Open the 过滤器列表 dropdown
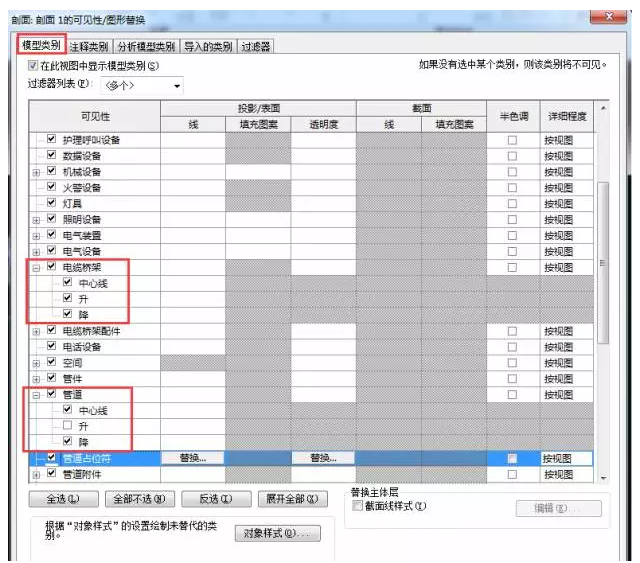Viewport: 640px width, 563px height. pyautogui.click(x=142, y=86)
